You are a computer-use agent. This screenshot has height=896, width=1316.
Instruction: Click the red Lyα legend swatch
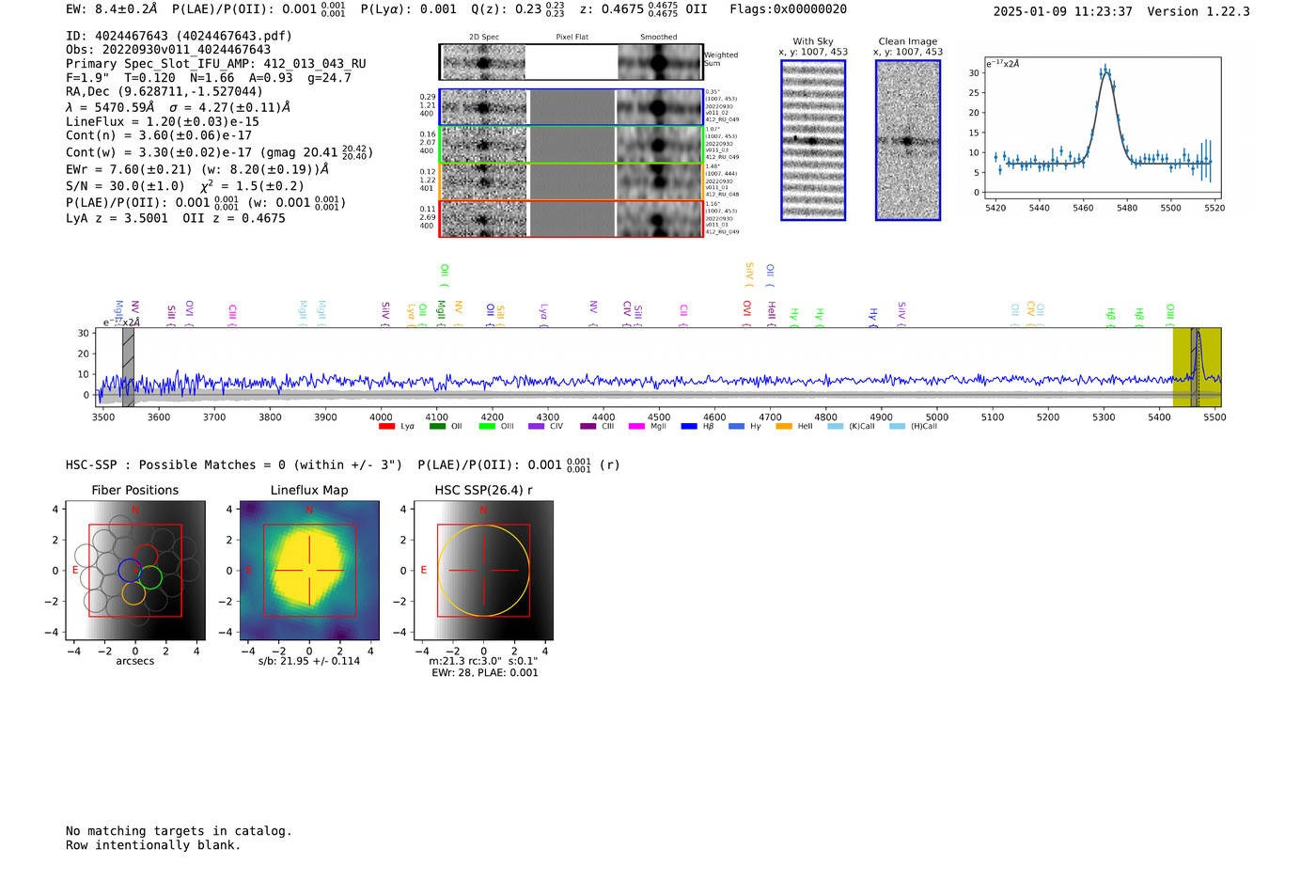coord(386,427)
